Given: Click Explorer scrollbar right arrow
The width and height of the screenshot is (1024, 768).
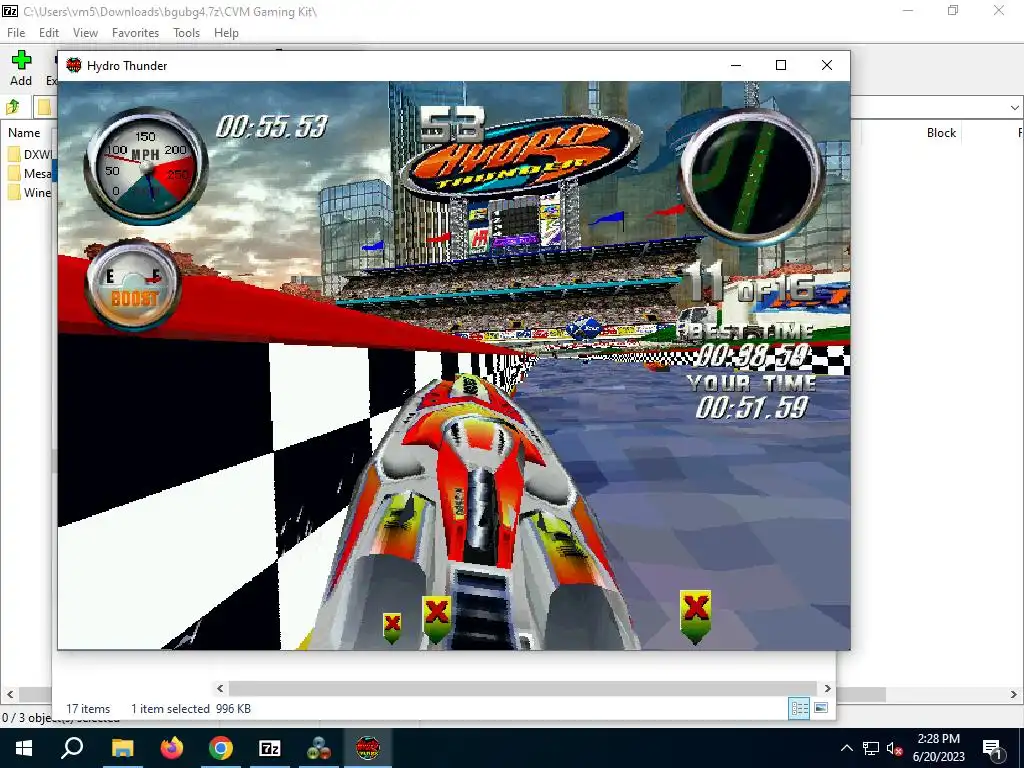Looking at the screenshot, I should coord(827,688).
